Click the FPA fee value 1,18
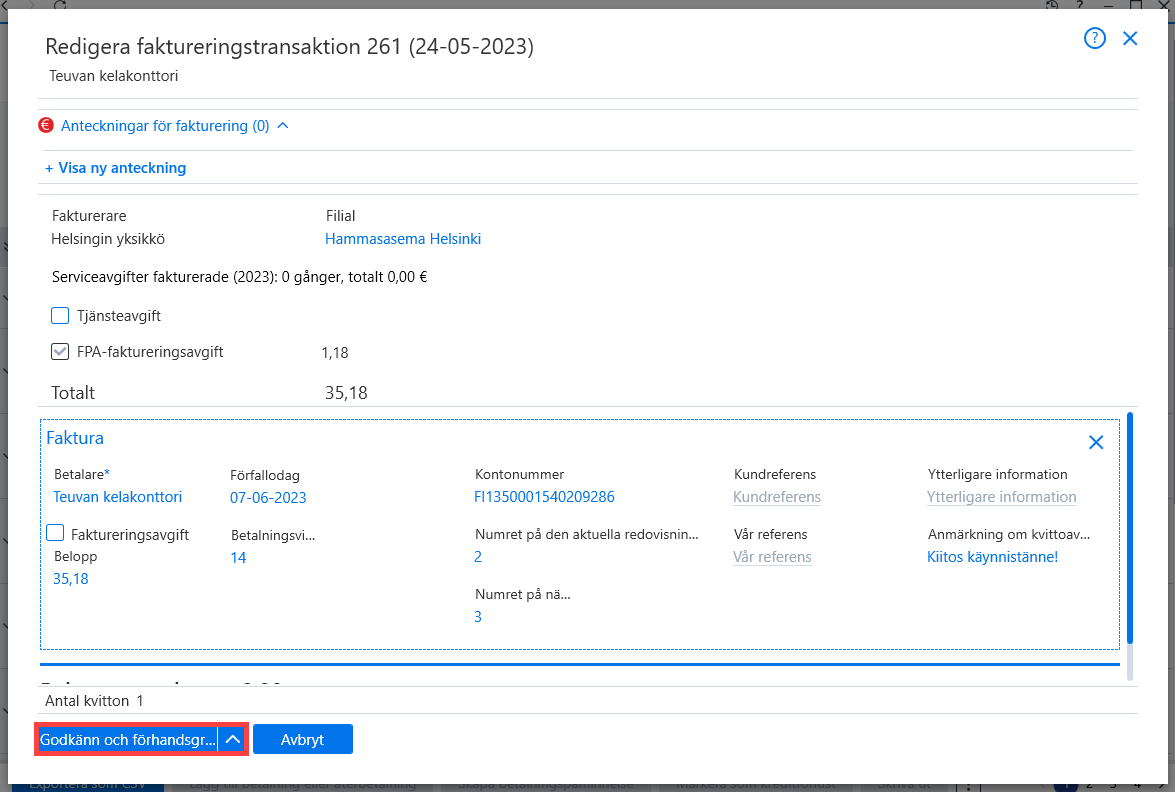The height and width of the screenshot is (792, 1175). coord(335,352)
